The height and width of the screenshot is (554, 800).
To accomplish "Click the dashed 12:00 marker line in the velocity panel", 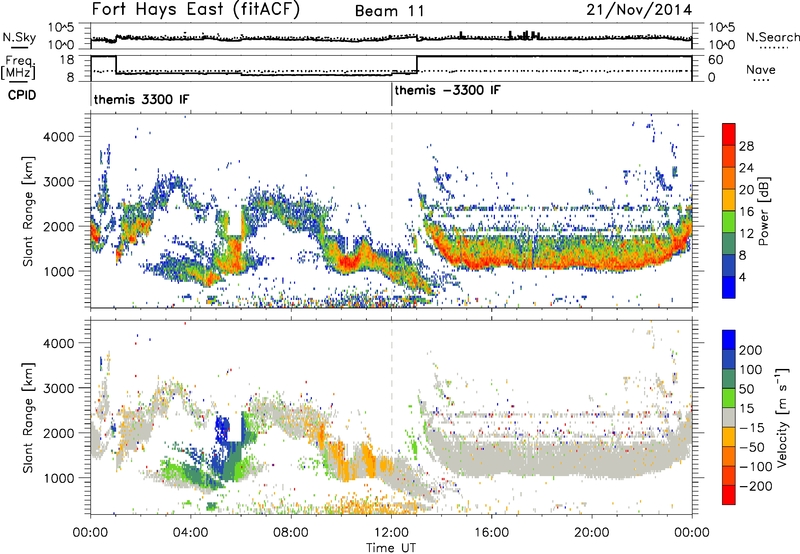I will (x=391, y=417).
